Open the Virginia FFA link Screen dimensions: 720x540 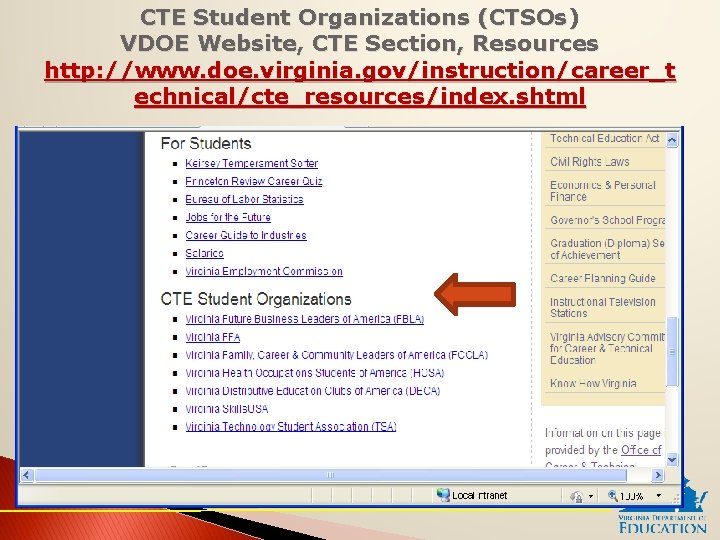tap(213, 337)
